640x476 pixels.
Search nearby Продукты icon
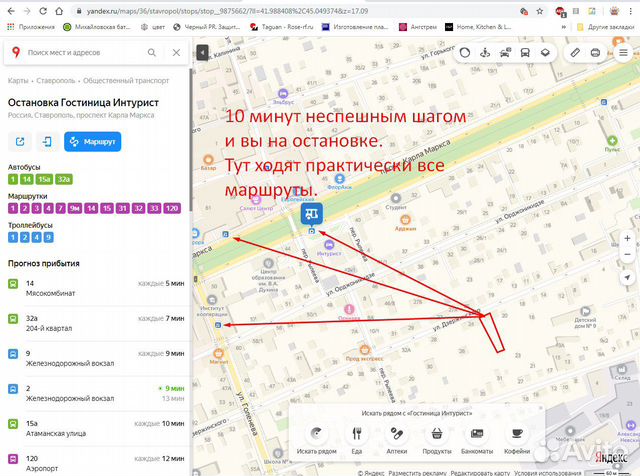tap(437, 433)
